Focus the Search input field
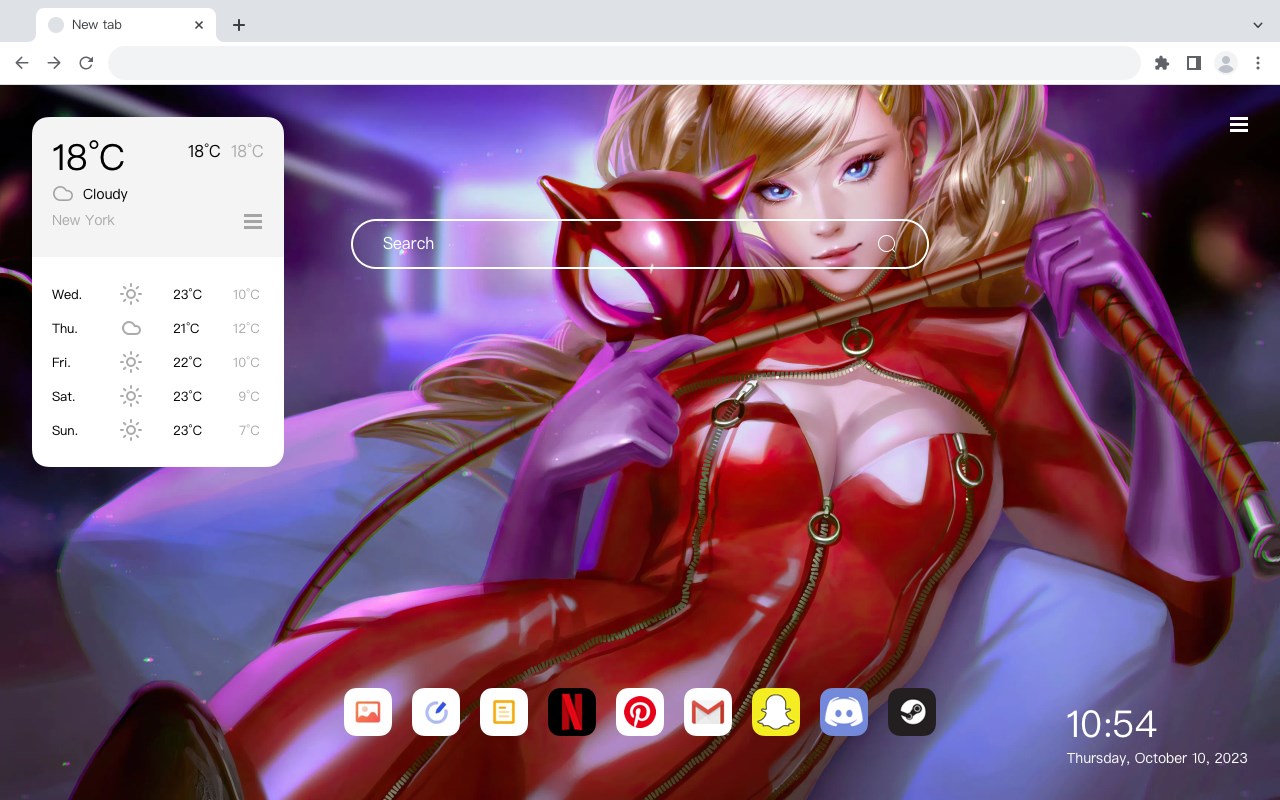This screenshot has height=800, width=1280. tap(640, 244)
